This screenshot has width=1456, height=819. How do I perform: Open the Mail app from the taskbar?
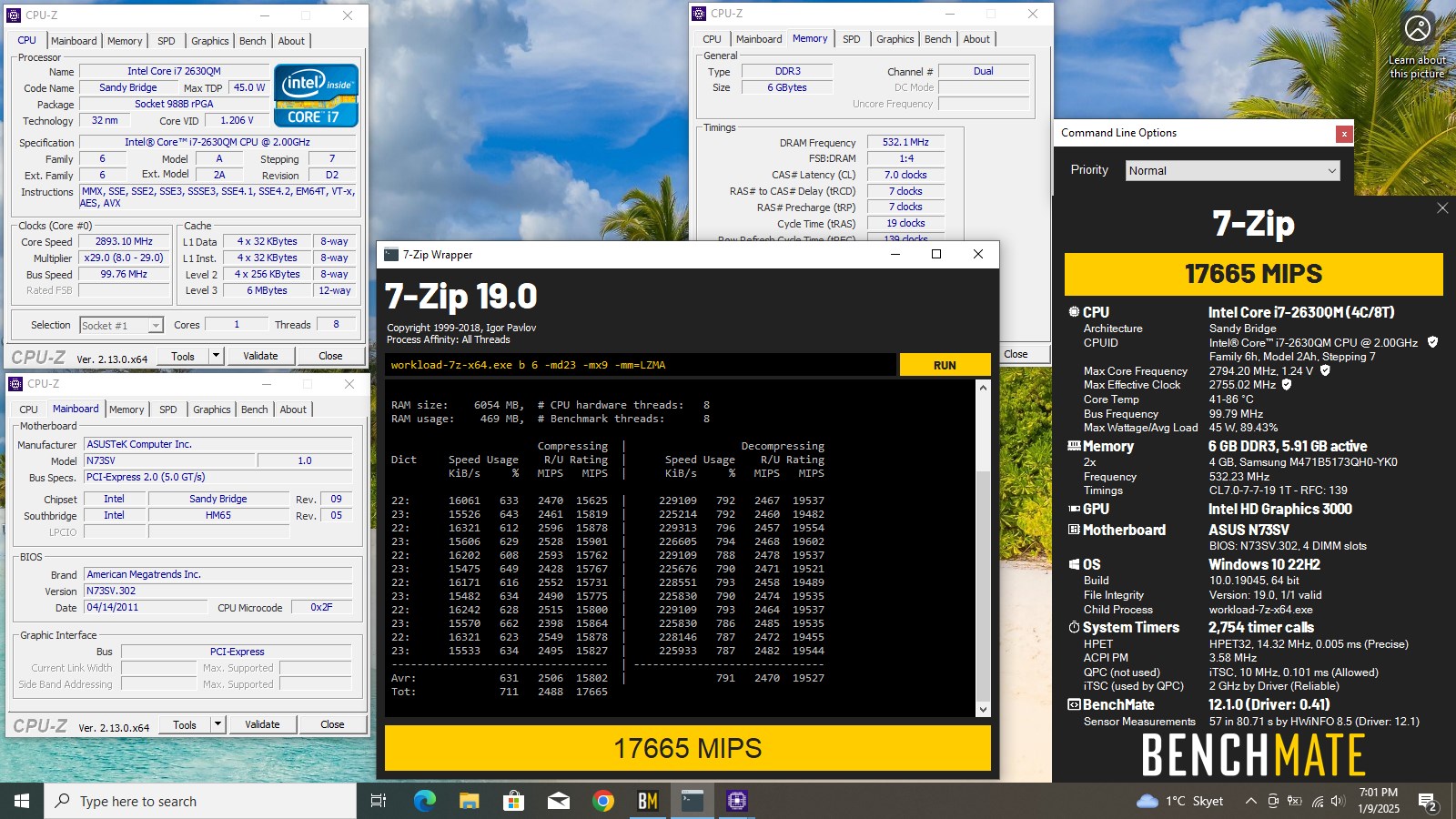pyautogui.click(x=558, y=801)
